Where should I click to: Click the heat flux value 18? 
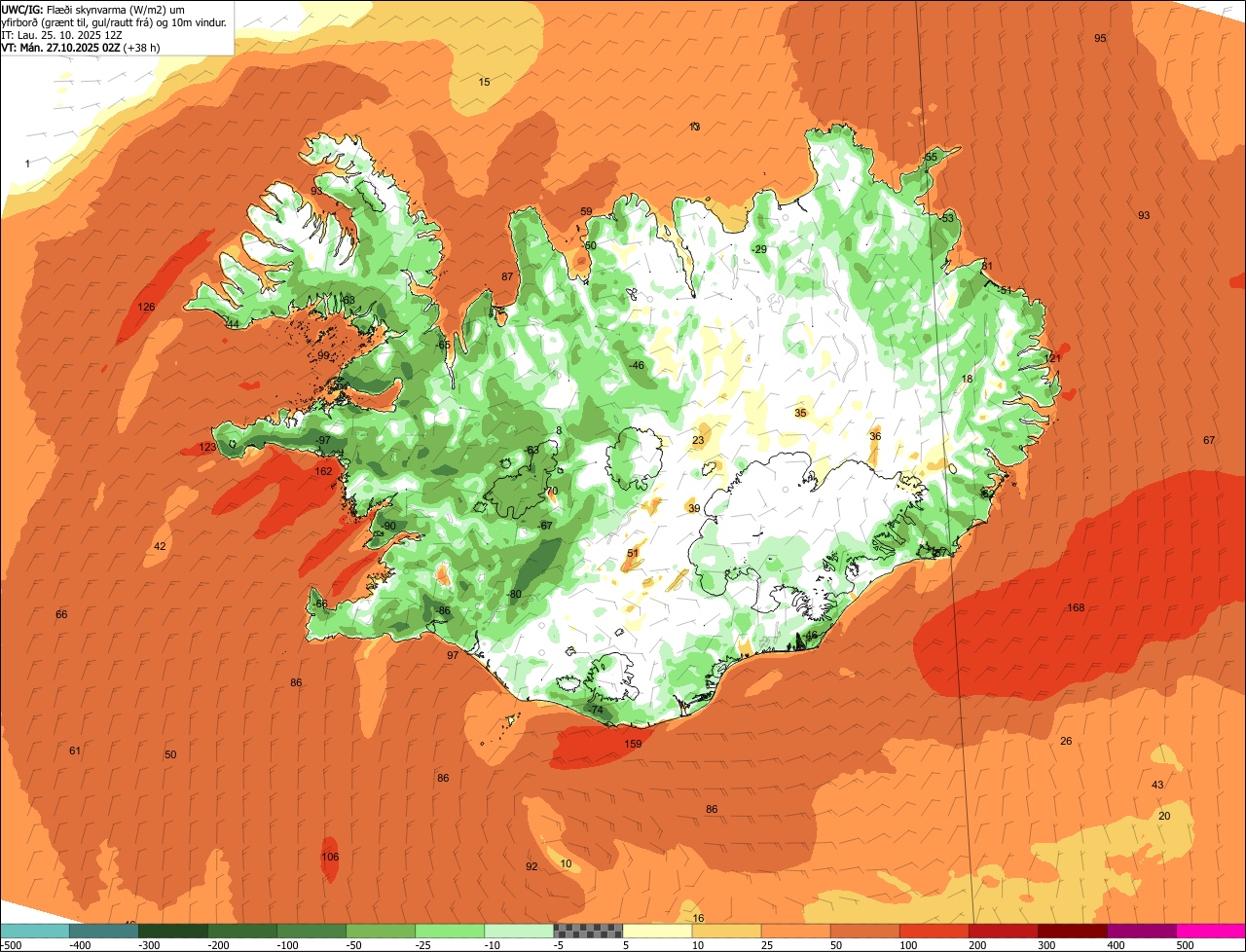click(x=967, y=380)
